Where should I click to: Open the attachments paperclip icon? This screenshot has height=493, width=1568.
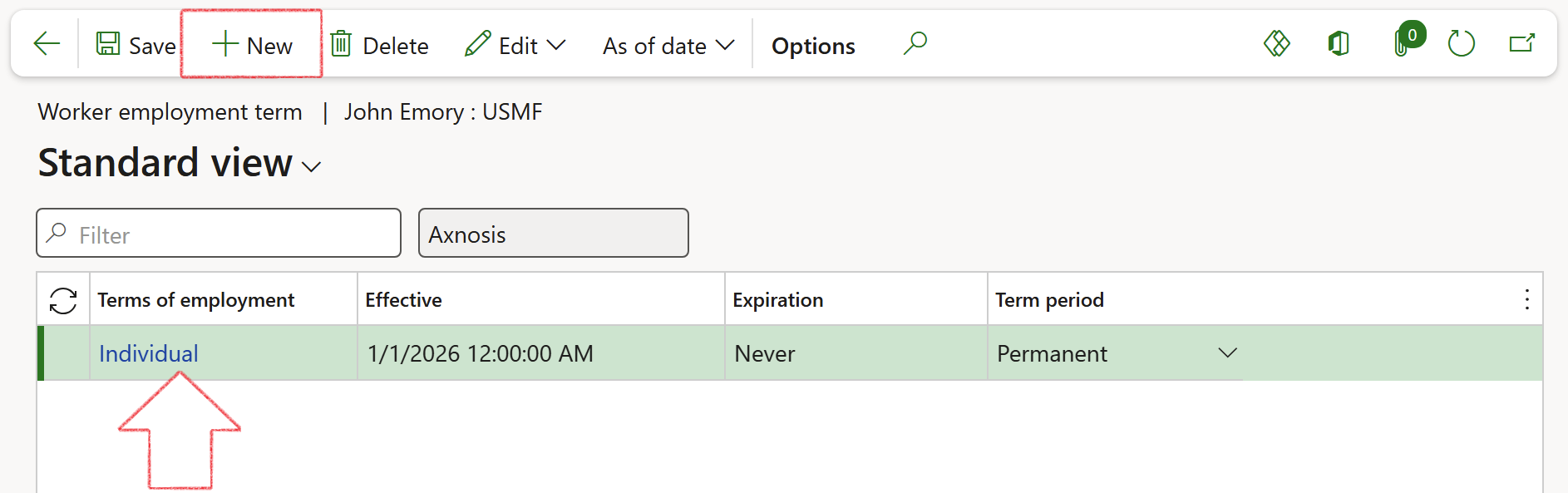[1403, 43]
